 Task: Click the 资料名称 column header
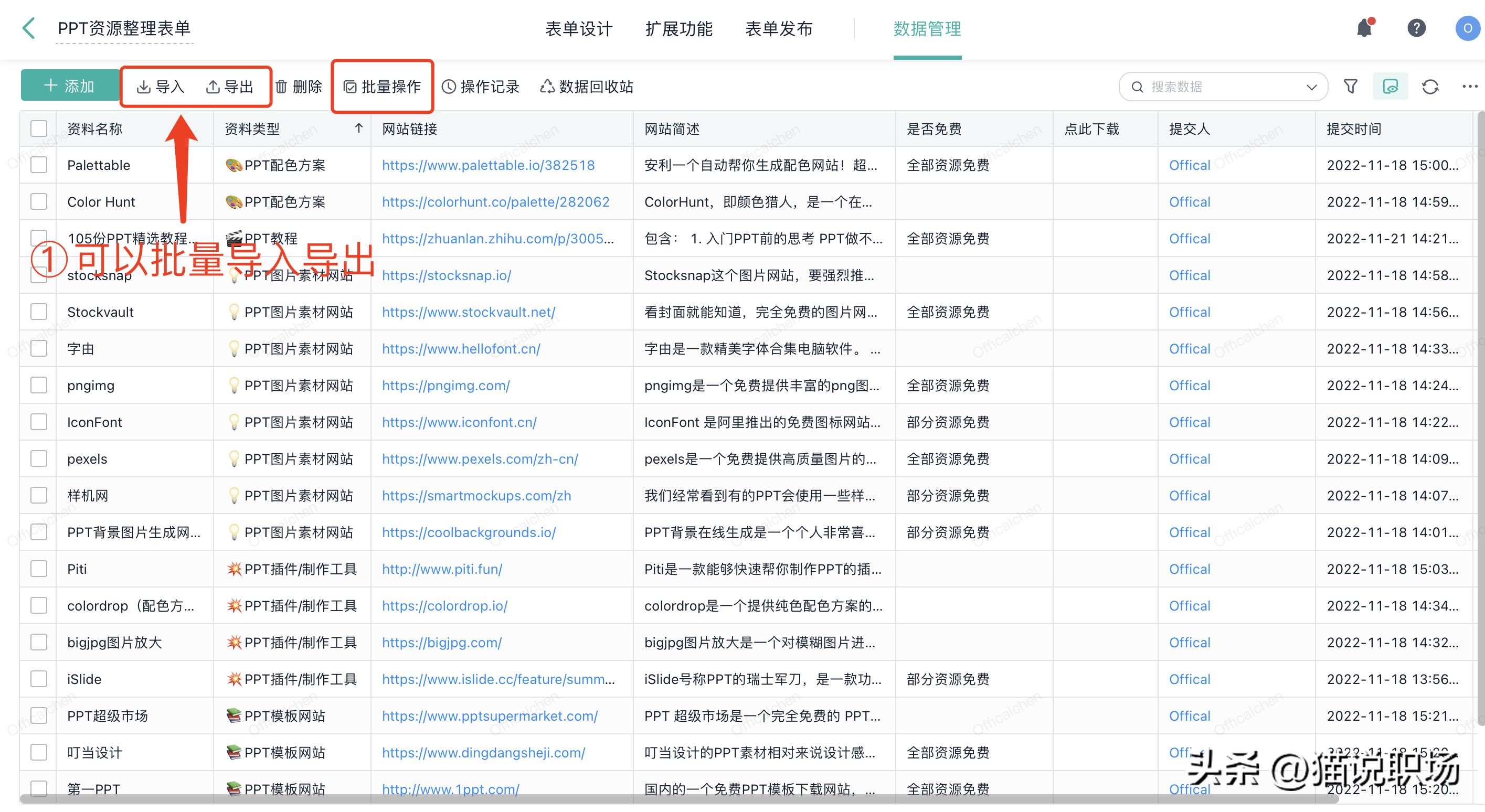[x=94, y=129]
